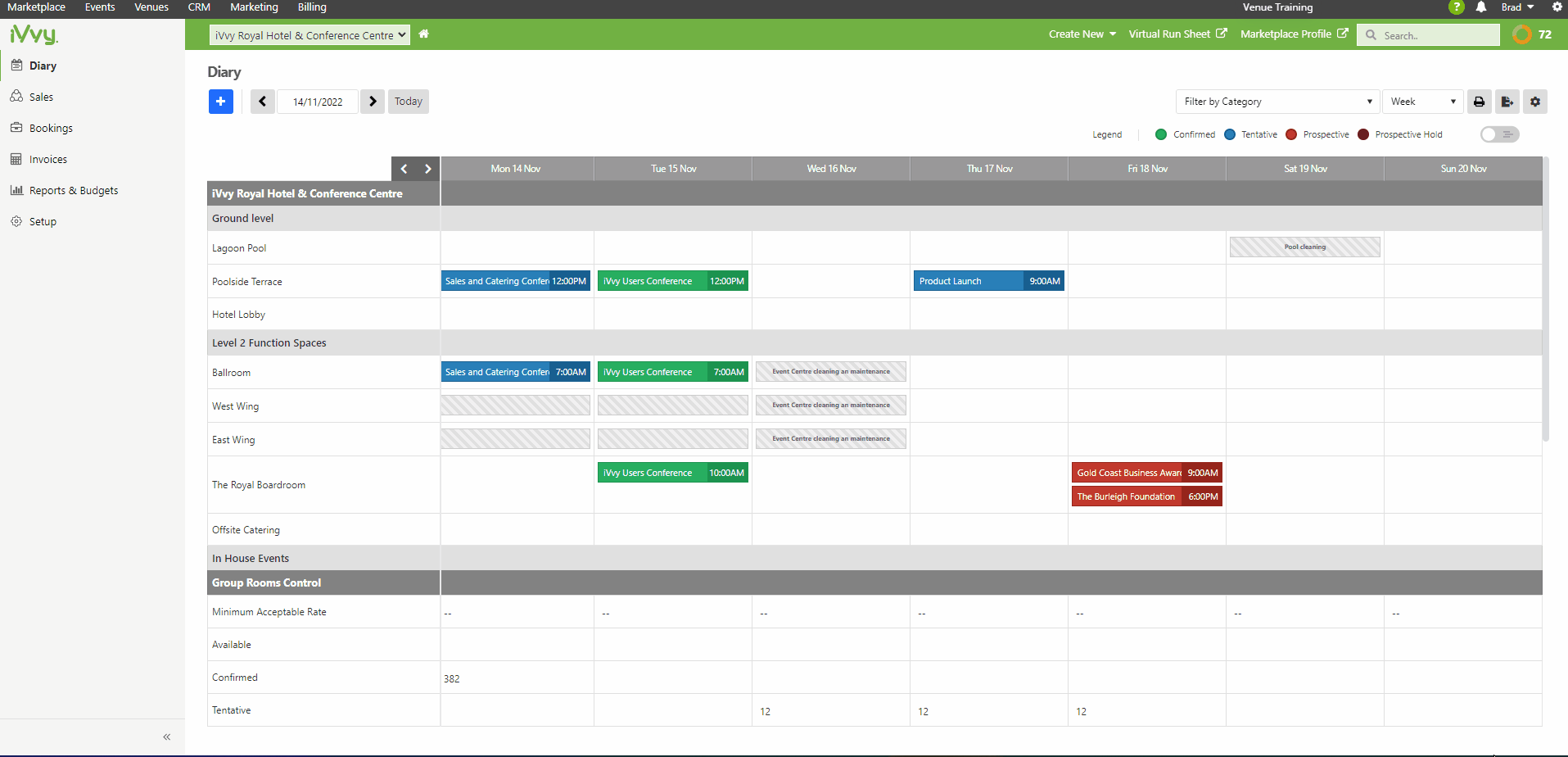
Task: Click the Today button
Action: click(x=408, y=102)
